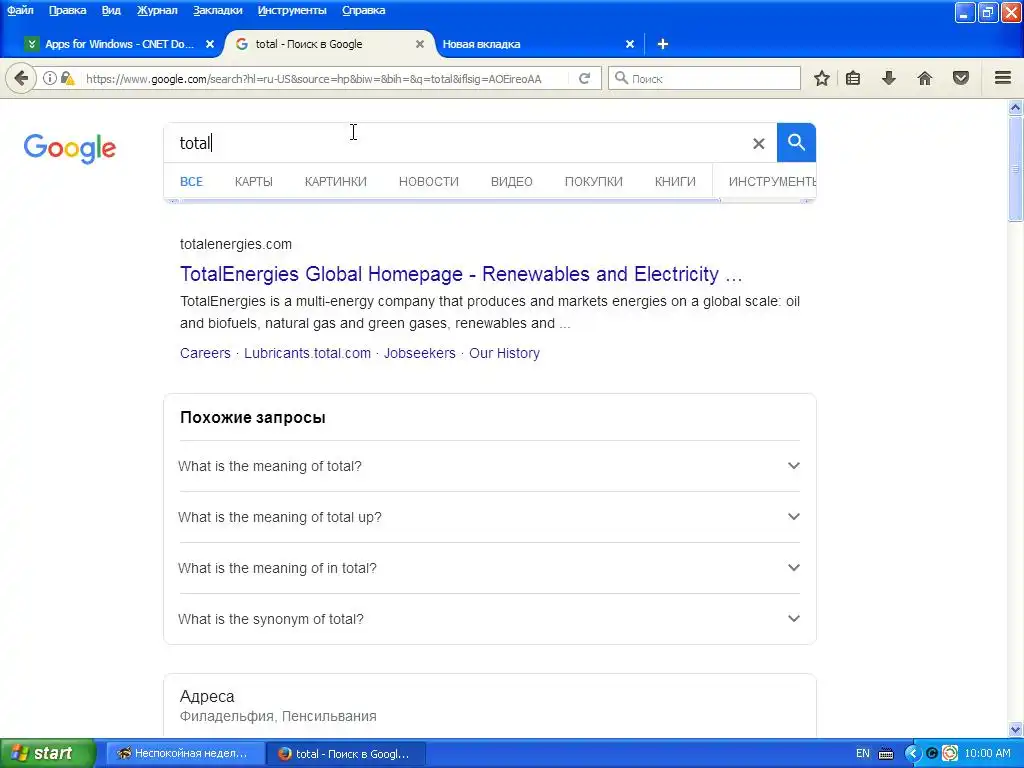Image resolution: width=1024 pixels, height=768 pixels.
Task: Close the Новая вкладка tab
Action: click(x=630, y=44)
